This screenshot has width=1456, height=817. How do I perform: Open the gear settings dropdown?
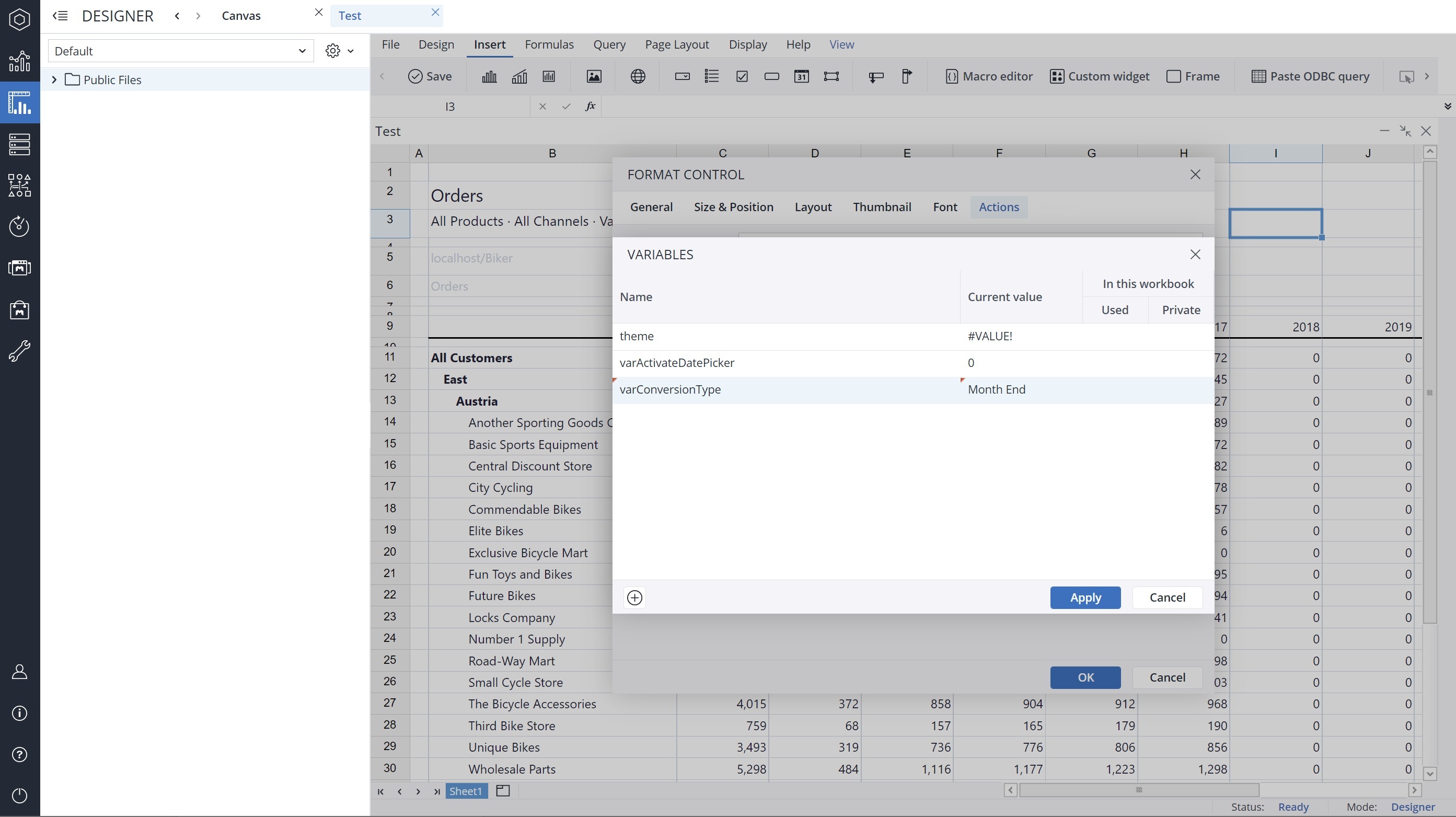[339, 51]
